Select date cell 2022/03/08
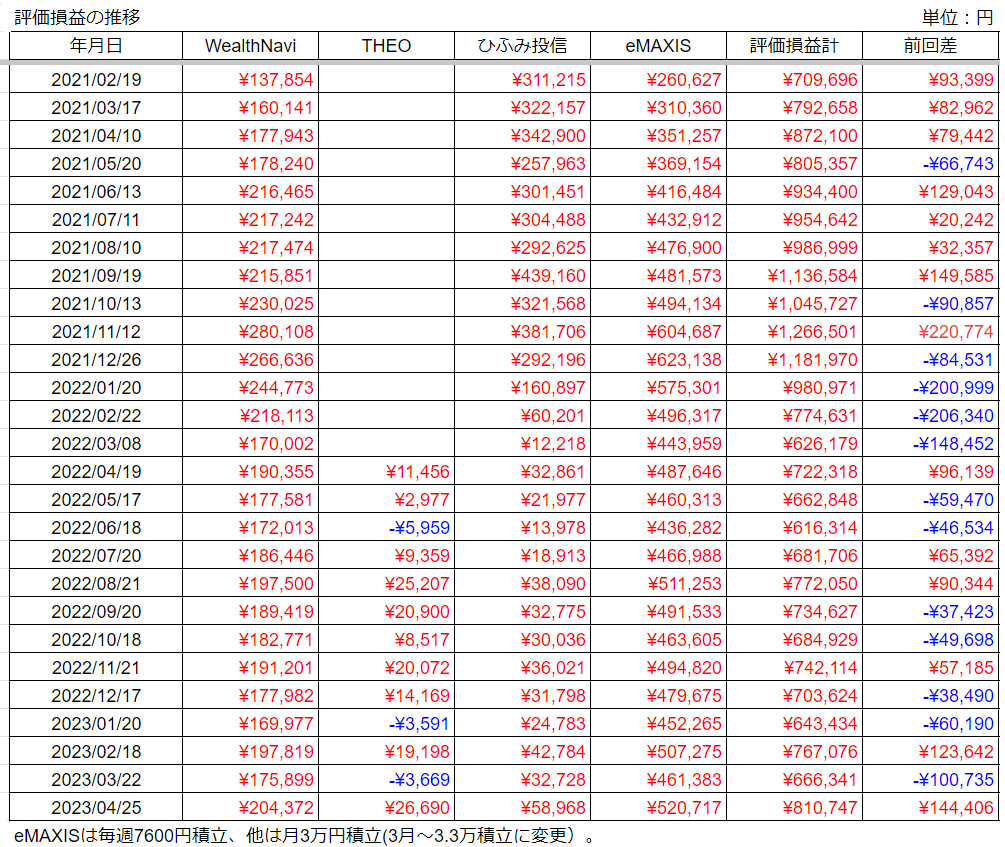Screen dimensions: 1005x847 click(96, 444)
